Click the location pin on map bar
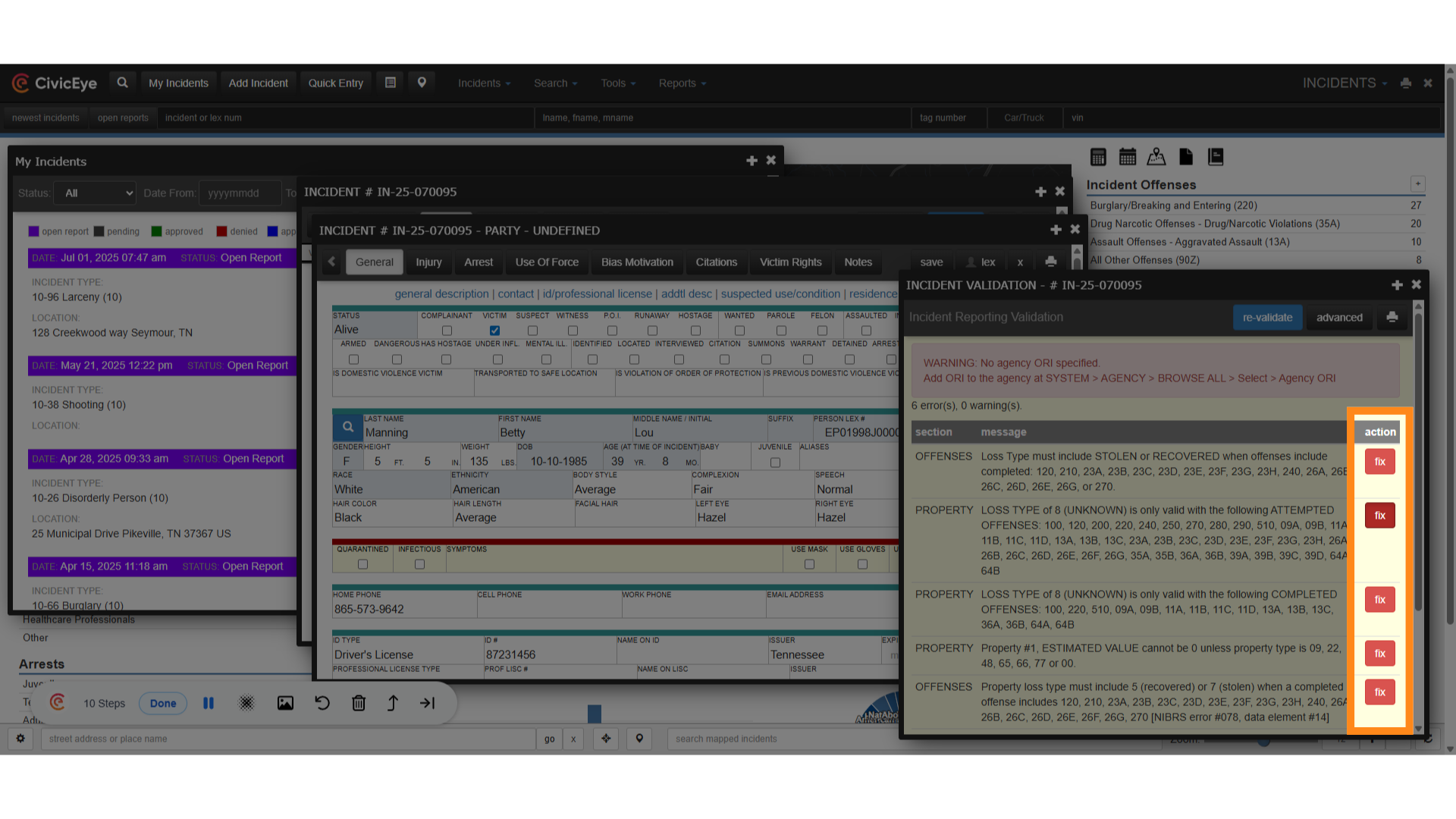Image resolution: width=1456 pixels, height=819 pixels. point(639,739)
